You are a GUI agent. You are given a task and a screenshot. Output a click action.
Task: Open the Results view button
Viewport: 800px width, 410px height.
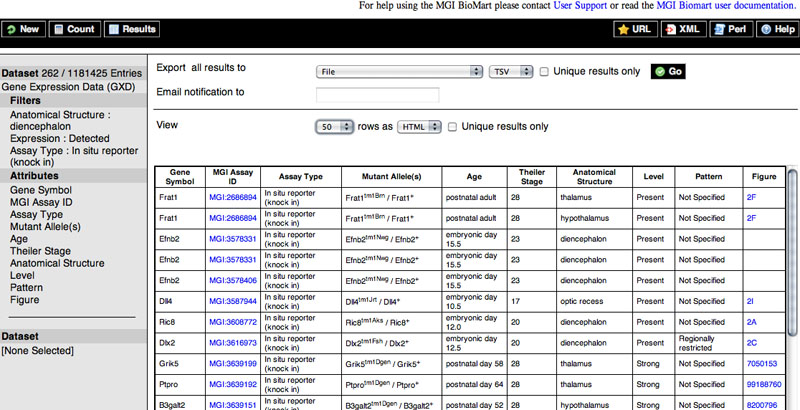point(132,29)
